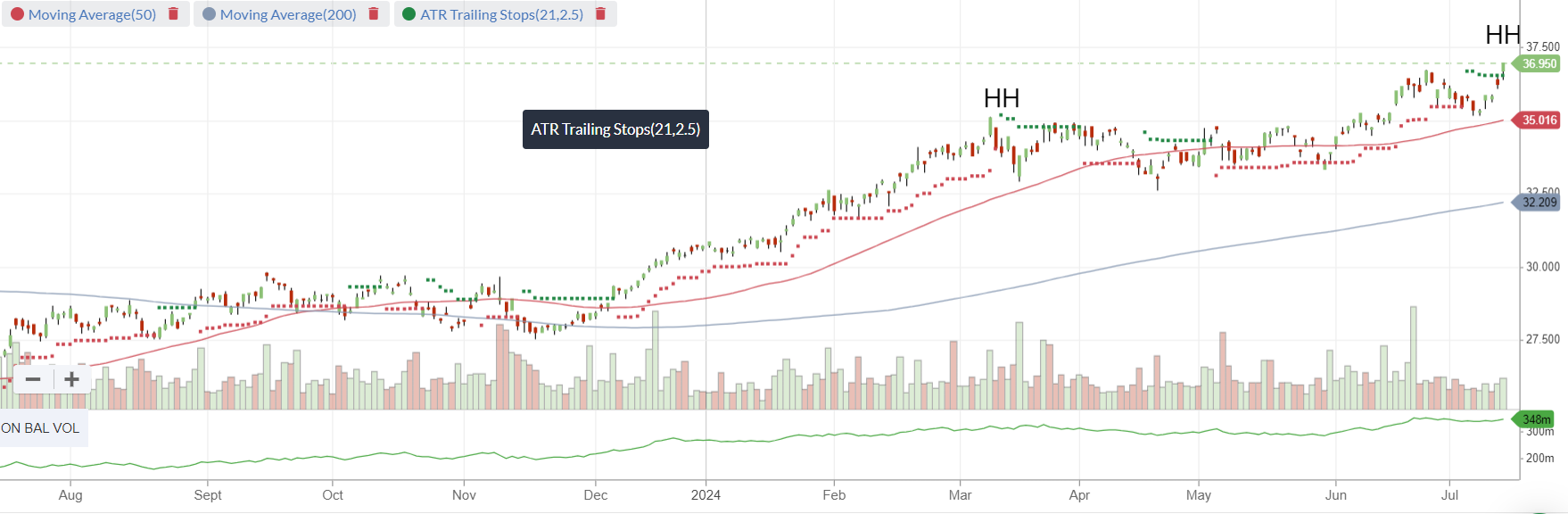Viewport: 1568px width, 514px height.
Task: Click the Jul label on the time axis
Action: [1450, 495]
